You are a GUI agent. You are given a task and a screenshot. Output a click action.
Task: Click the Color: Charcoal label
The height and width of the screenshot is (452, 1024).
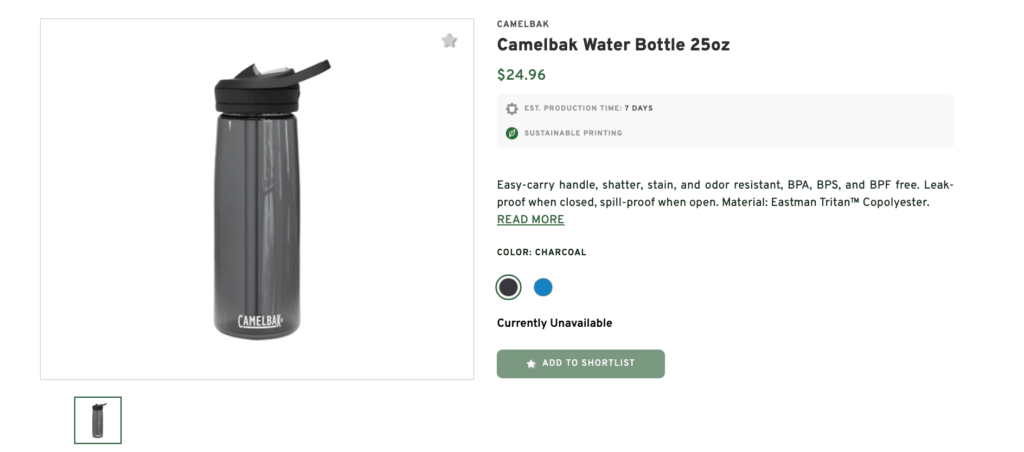[x=541, y=253]
